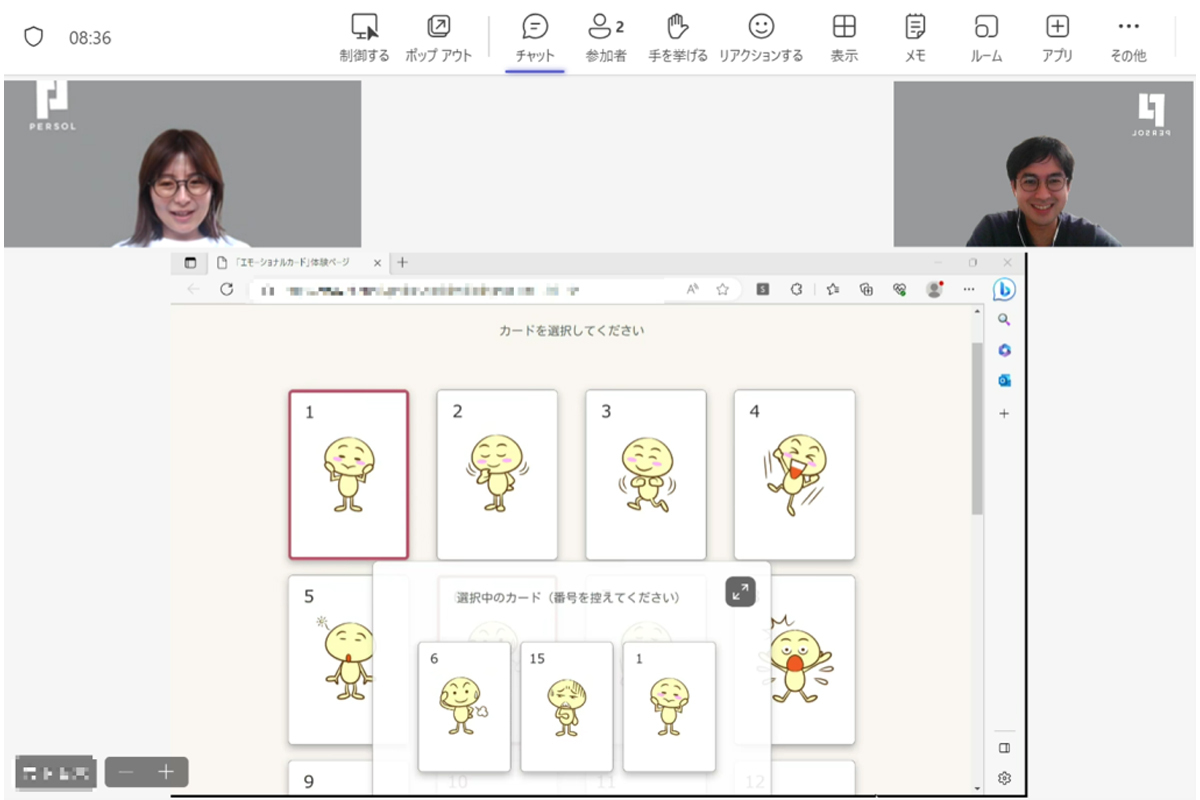Screen dimensions: 1200x800
Task: Open the Outlook sidebar icon
Action: point(1004,380)
